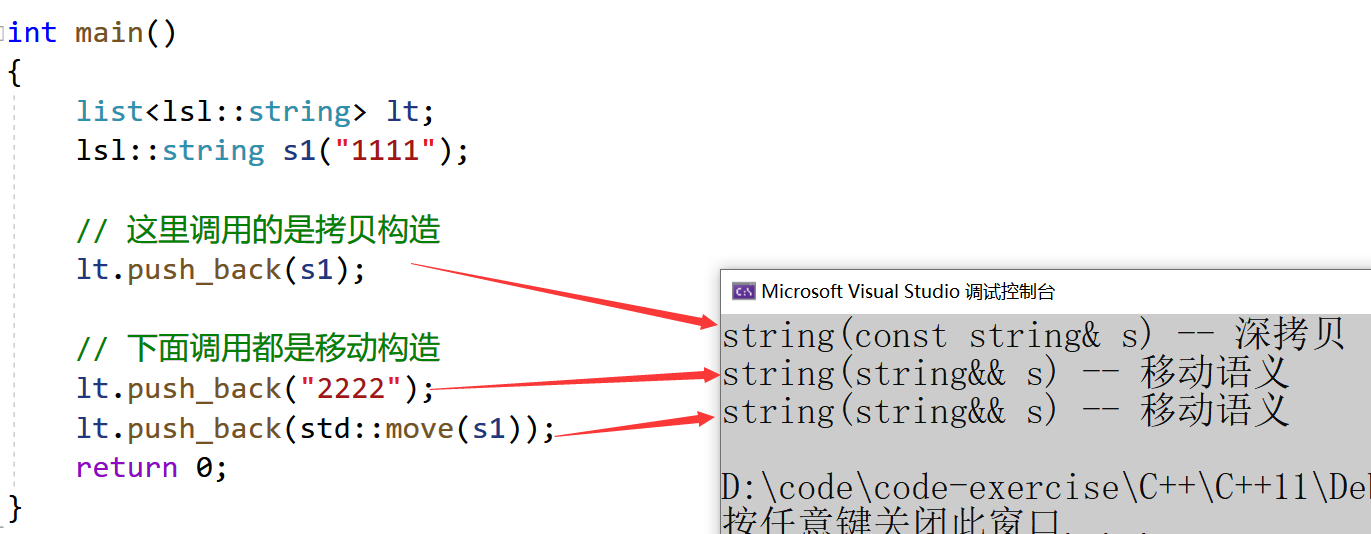Click the first 移动语义 console output line
The height and width of the screenshot is (534, 1371).
1005,373
